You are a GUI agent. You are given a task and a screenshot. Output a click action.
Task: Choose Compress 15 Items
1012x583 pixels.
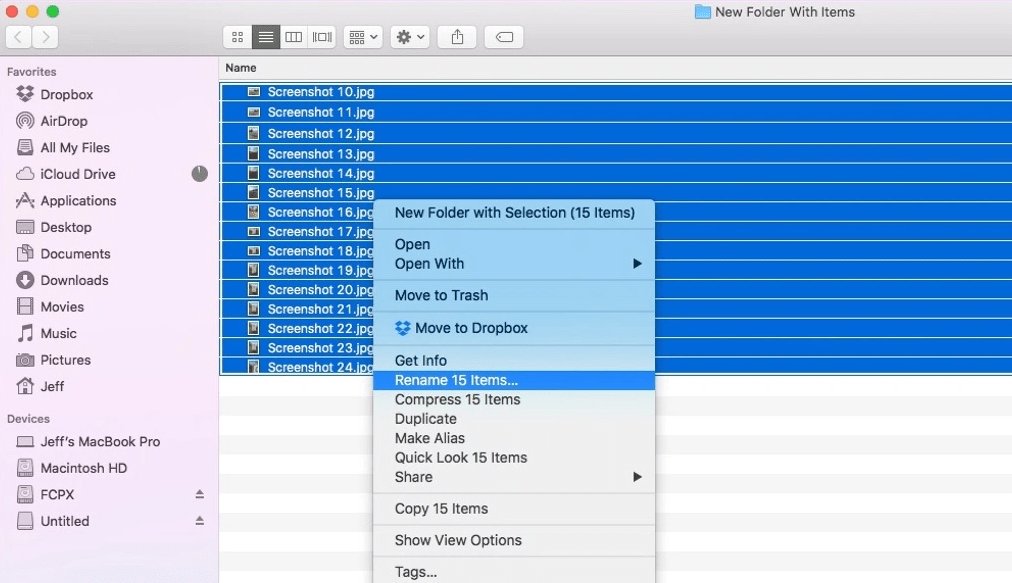pos(514,400)
